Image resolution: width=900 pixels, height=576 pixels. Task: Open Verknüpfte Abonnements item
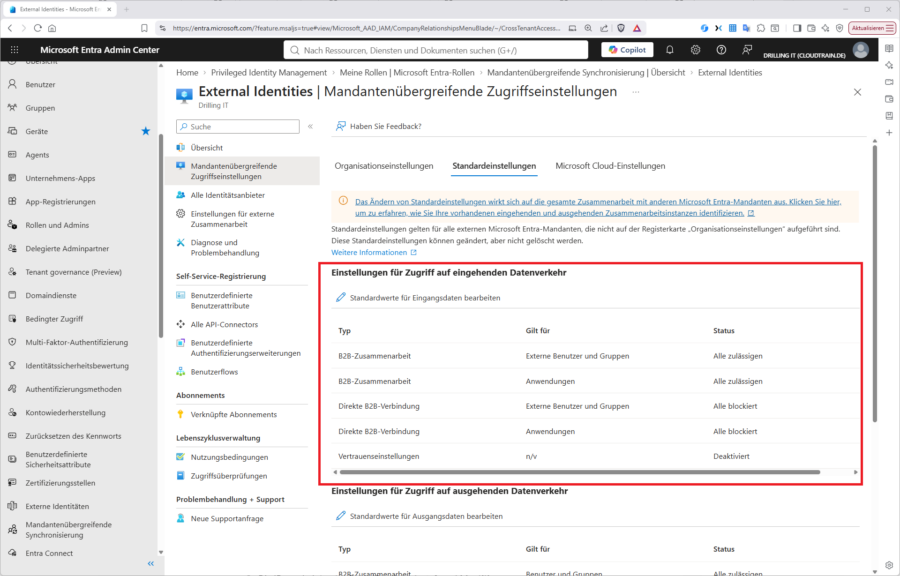tap(234, 414)
